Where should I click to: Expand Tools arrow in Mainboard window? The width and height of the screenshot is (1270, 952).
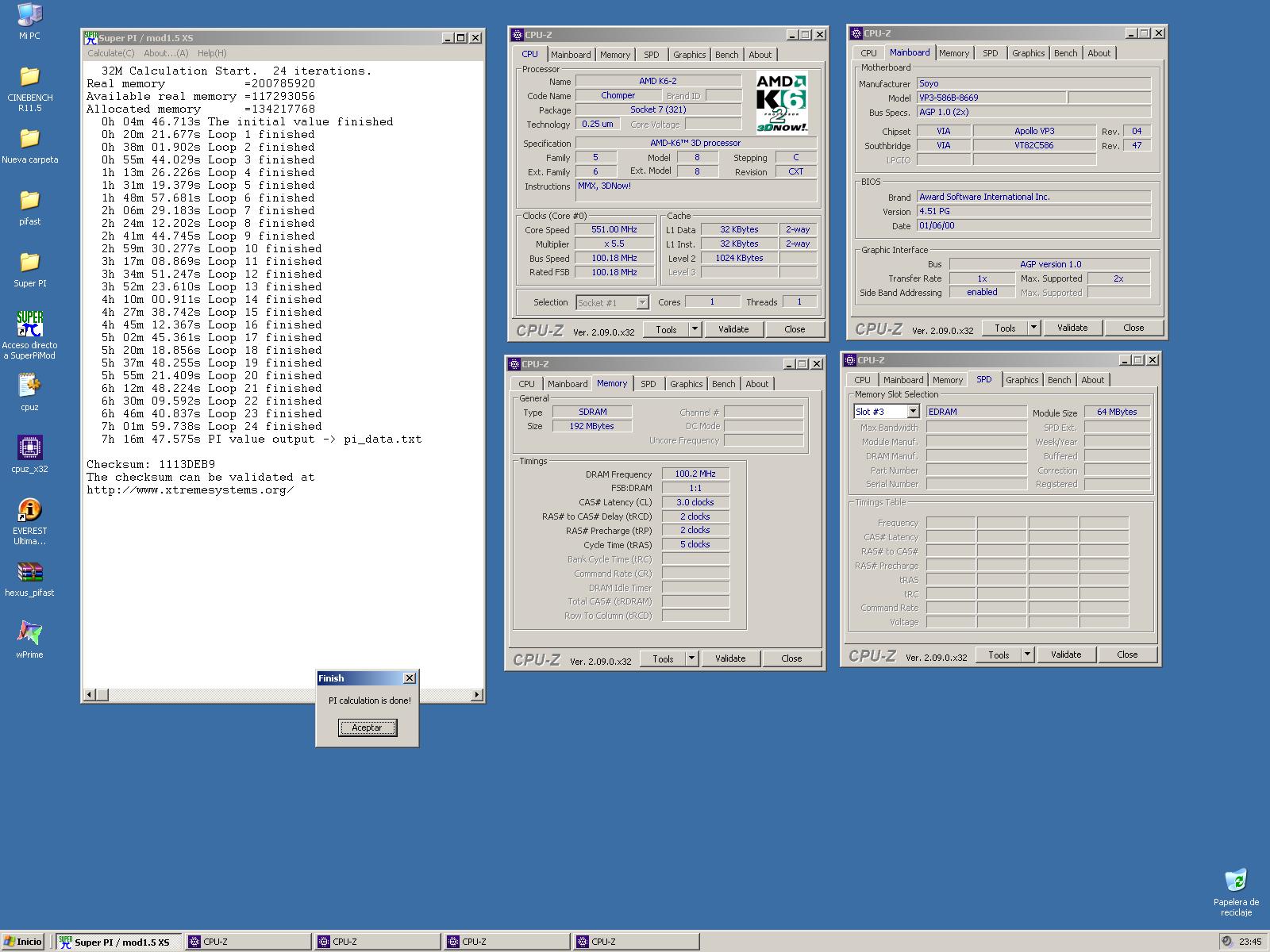click(1033, 328)
